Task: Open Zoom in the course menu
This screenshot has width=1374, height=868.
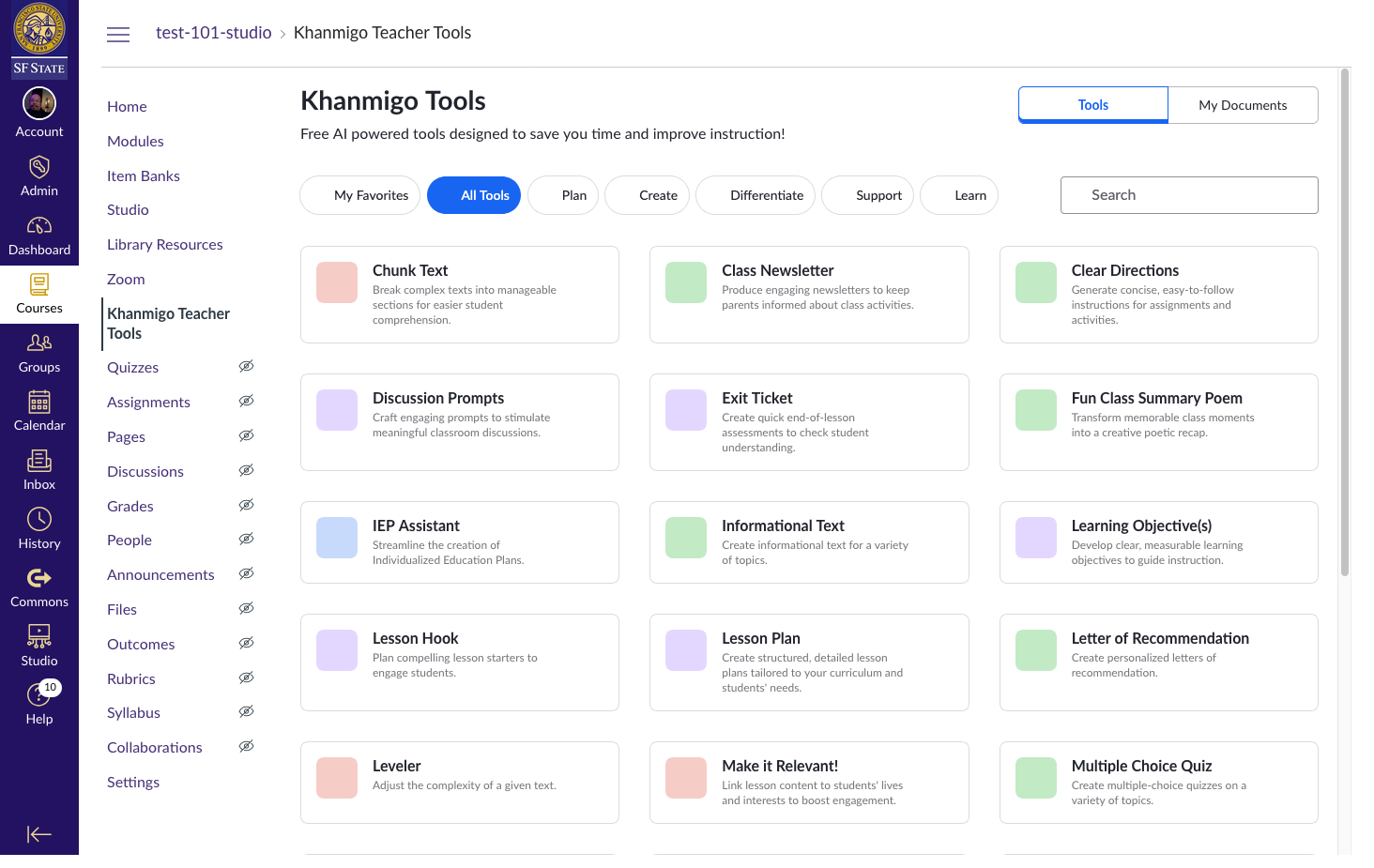Action: (126, 280)
